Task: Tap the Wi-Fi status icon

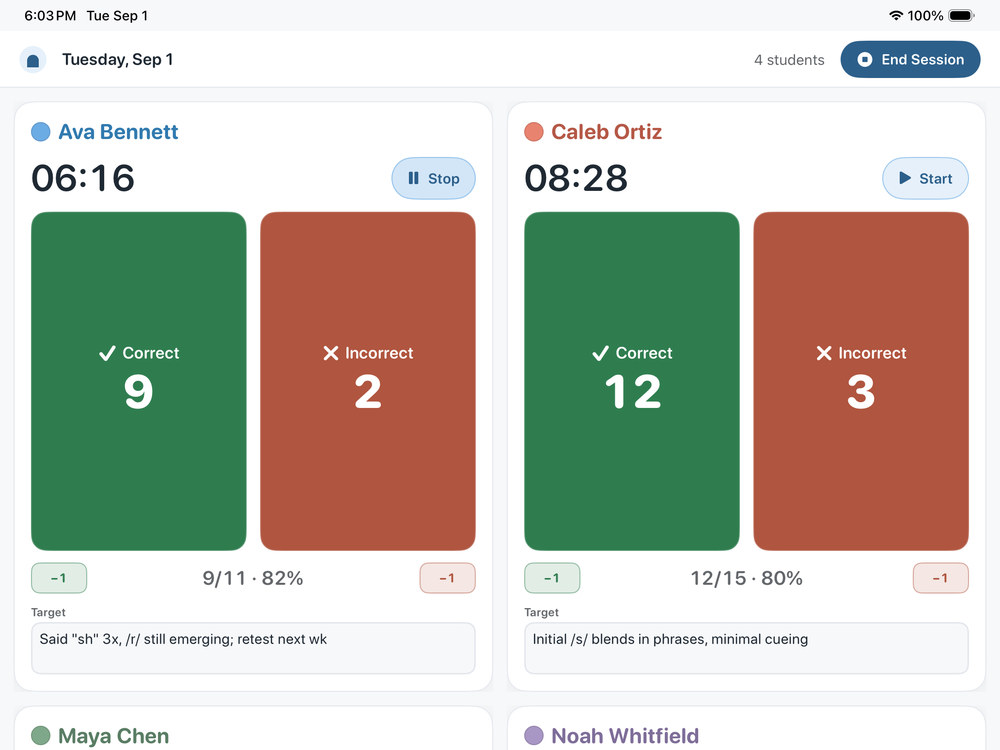Action: click(896, 15)
